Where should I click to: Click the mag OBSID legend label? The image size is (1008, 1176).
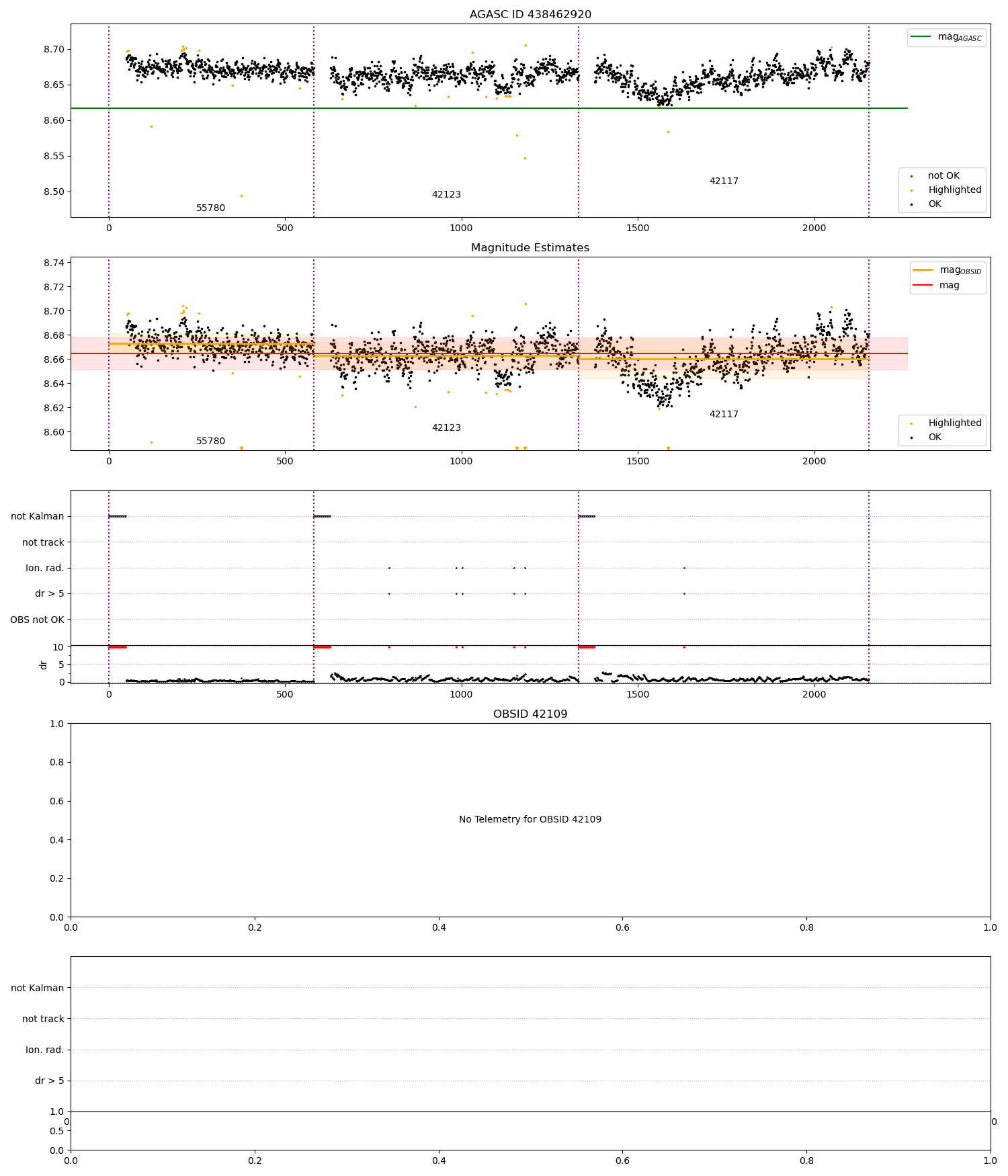[960, 270]
